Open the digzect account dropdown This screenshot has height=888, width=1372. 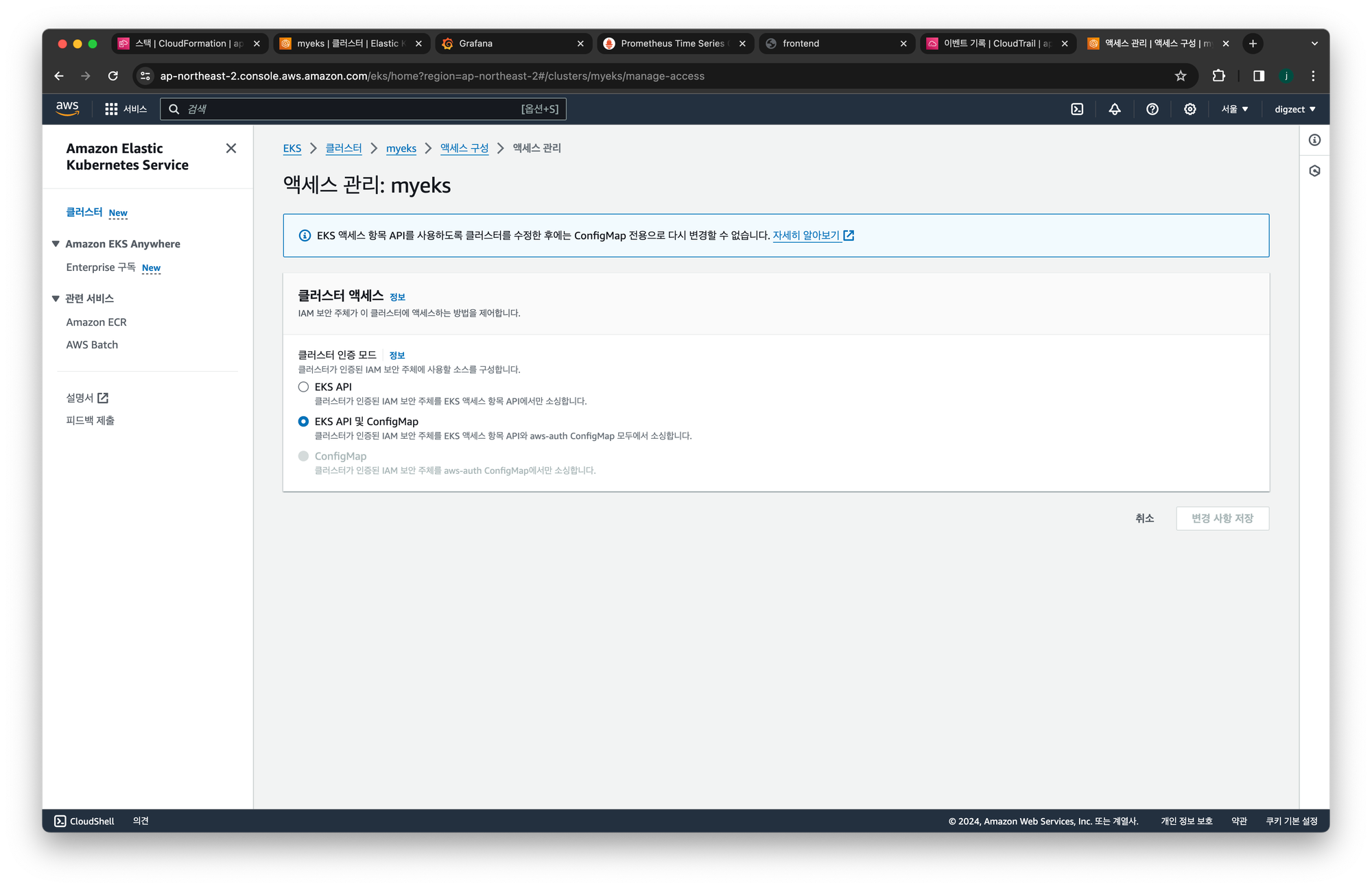[1294, 109]
